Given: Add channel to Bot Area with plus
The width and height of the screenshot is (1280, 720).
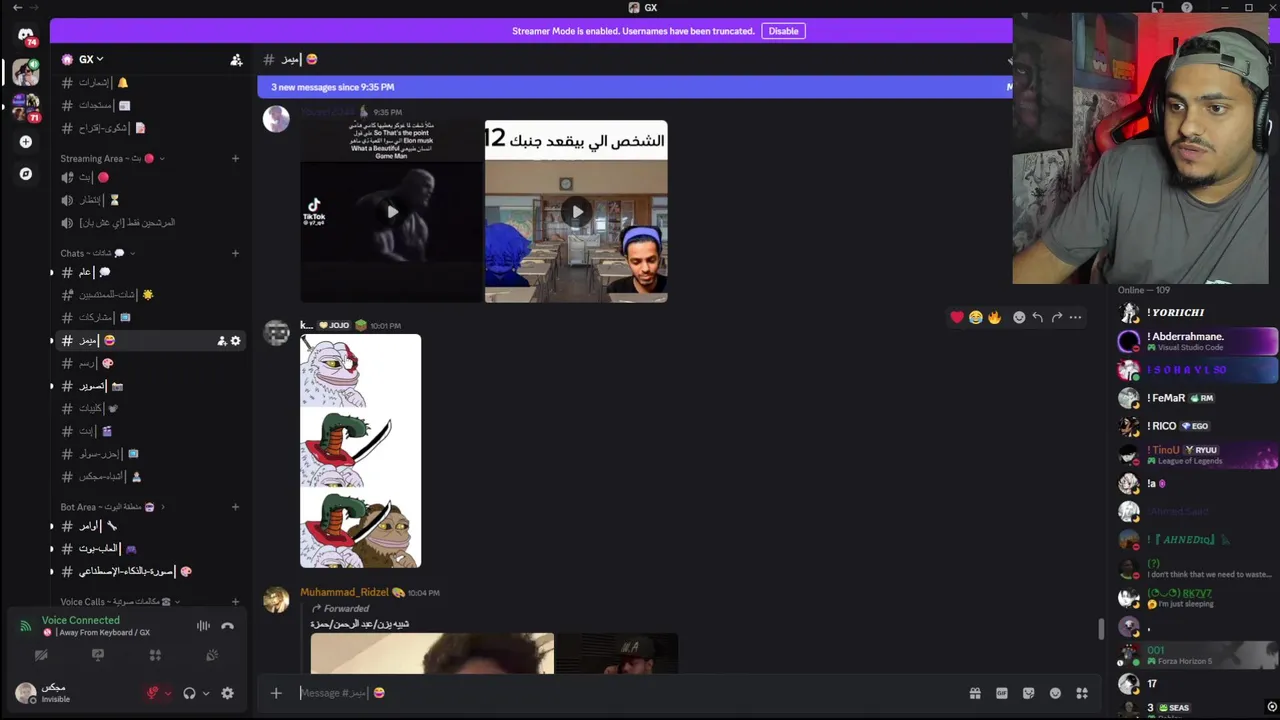Looking at the screenshot, I should [235, 507].
